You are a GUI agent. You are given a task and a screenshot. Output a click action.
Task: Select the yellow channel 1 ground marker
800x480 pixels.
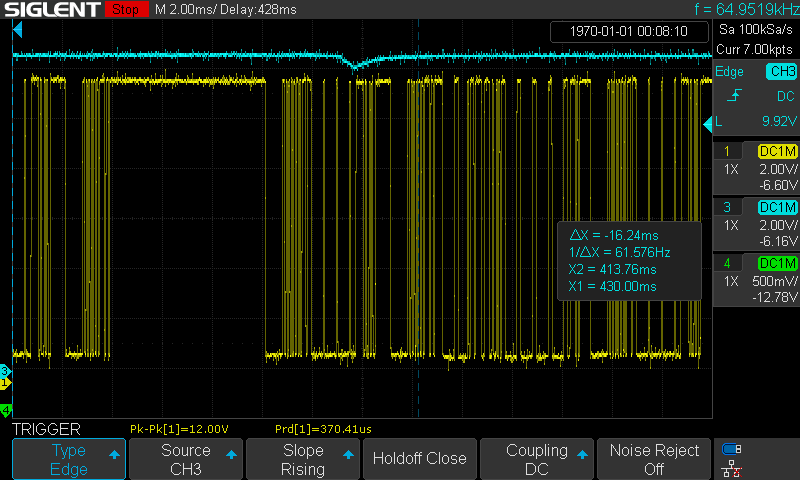coord(5,383)
